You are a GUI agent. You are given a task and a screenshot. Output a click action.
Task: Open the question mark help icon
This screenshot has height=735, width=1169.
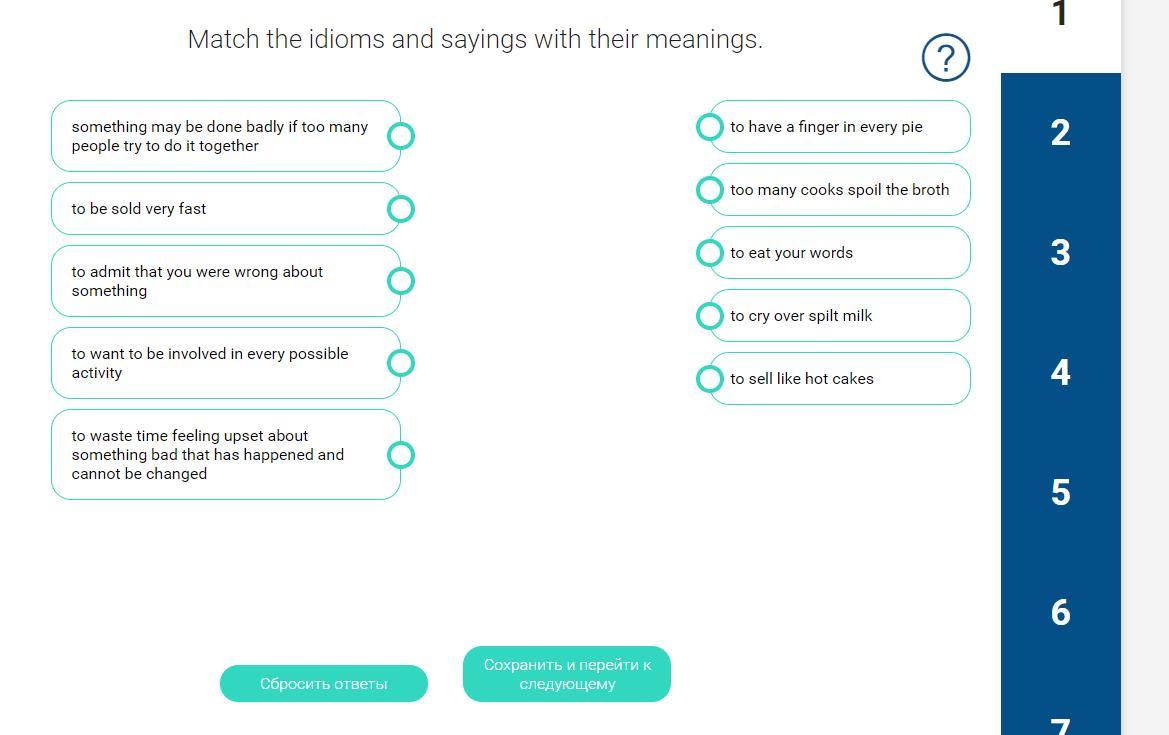point(945,57)
